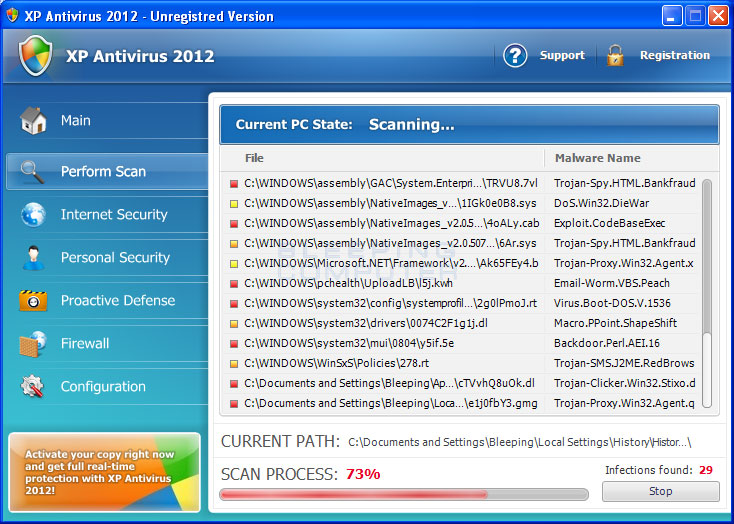
Task: Click orange severity marker for 278.rt
Action: [x=234, y=364]
